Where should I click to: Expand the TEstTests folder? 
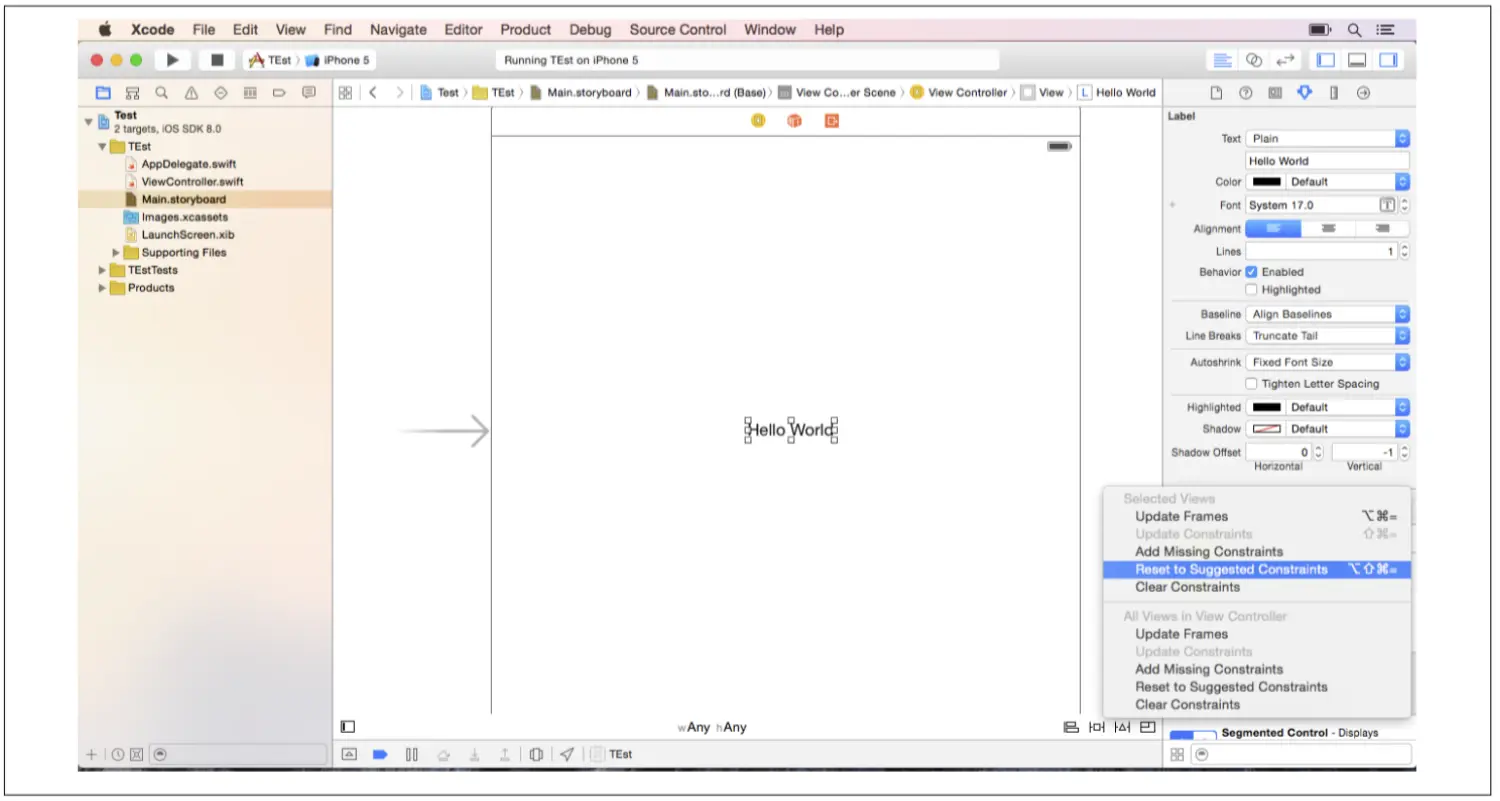102,270
